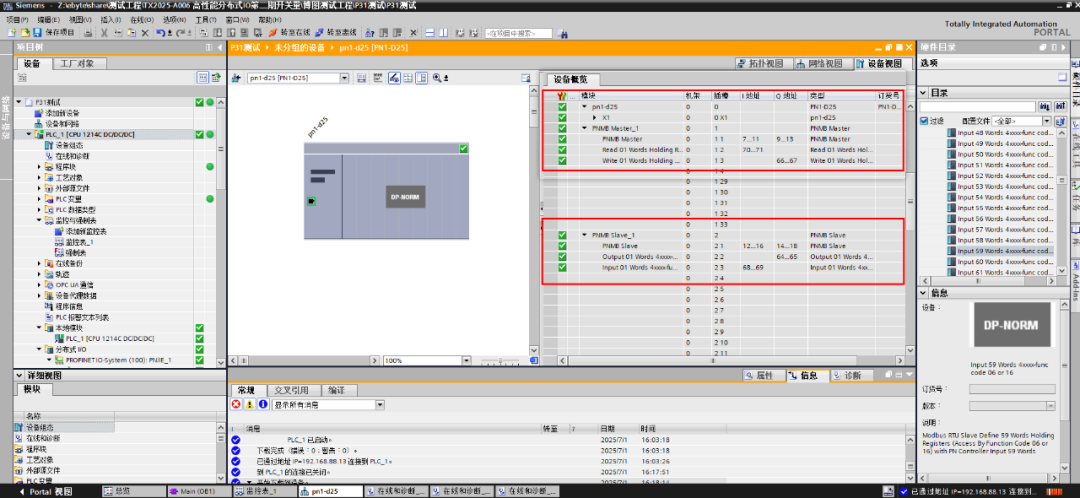Select 在线和诊断 under PLC_1
Image resolution: width=1080 pixels, height=498 pixels.
point(73,156)
